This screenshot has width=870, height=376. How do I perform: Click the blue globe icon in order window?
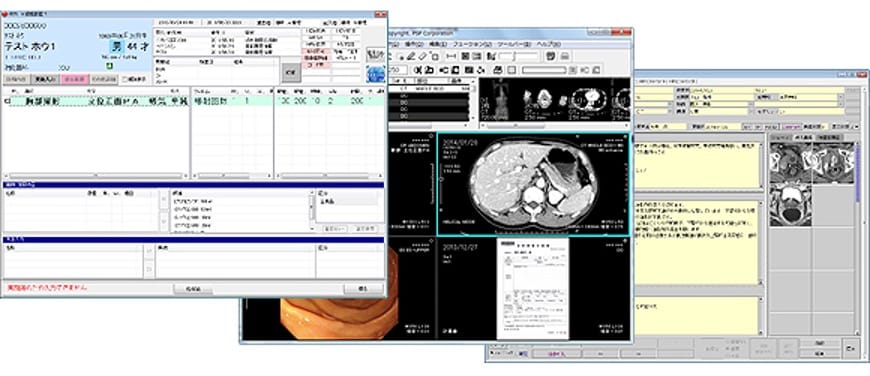pos(376,74)
